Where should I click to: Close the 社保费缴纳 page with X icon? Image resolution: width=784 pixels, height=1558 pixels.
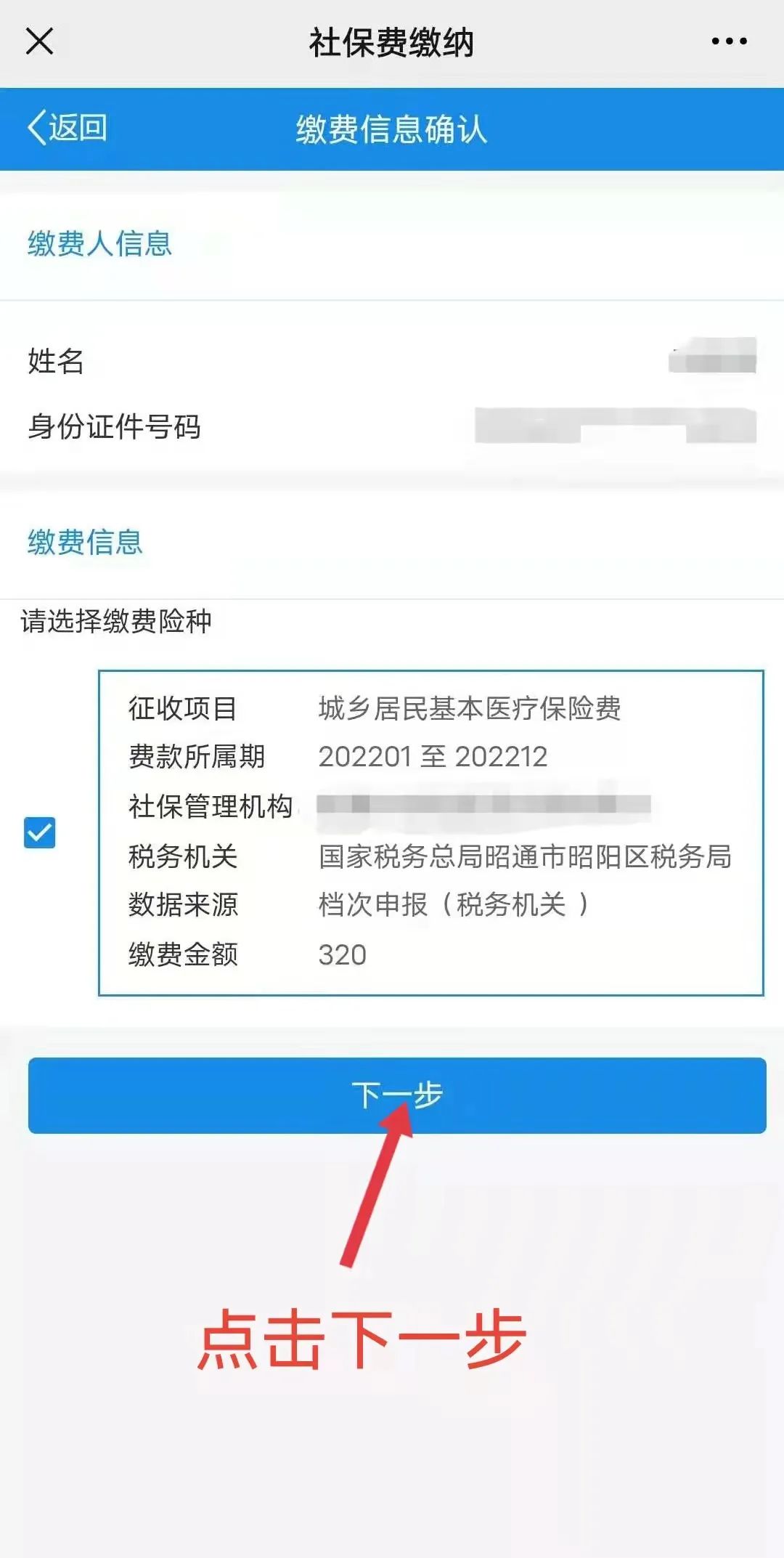tap(39, 41)
